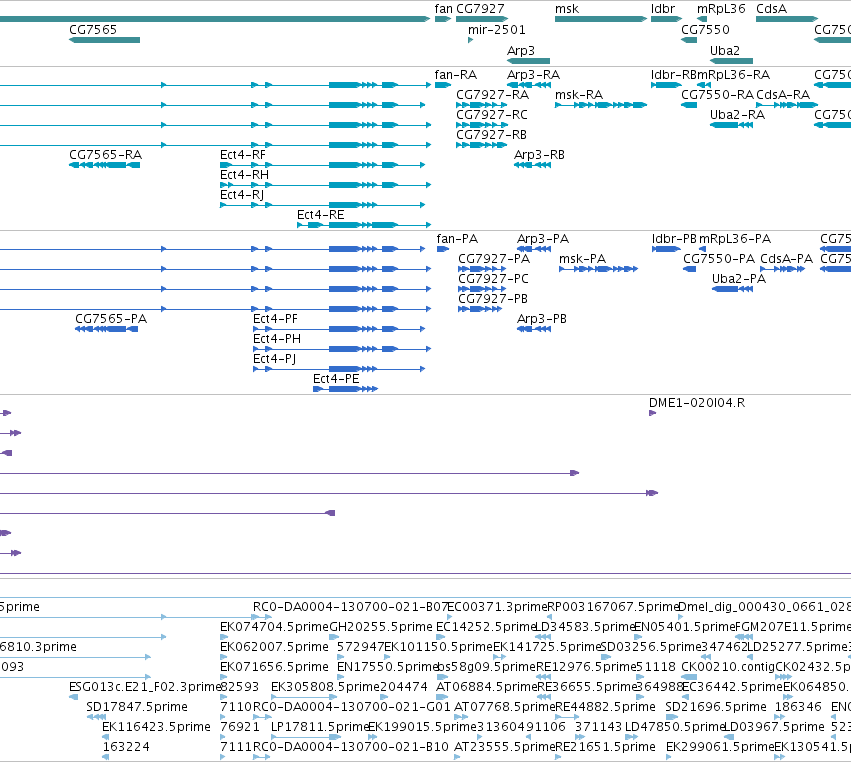This screenshot has width=851, height=762.
Task: Click the CG7550-RA transcript
Action: [x=689, y=105]
